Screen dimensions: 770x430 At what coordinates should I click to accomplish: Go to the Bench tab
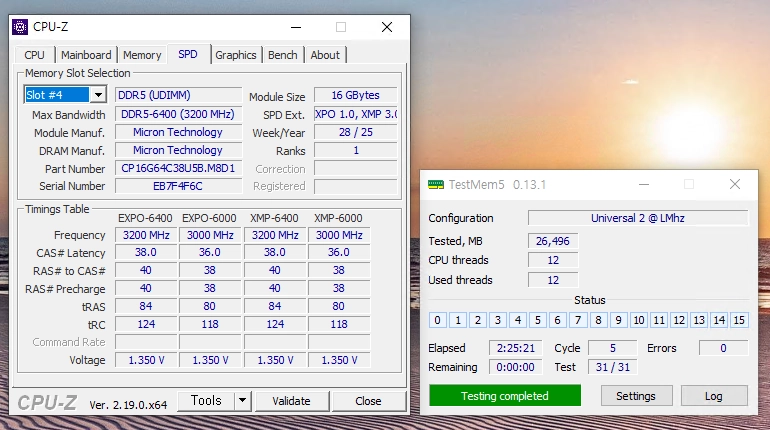pos(282,55)
